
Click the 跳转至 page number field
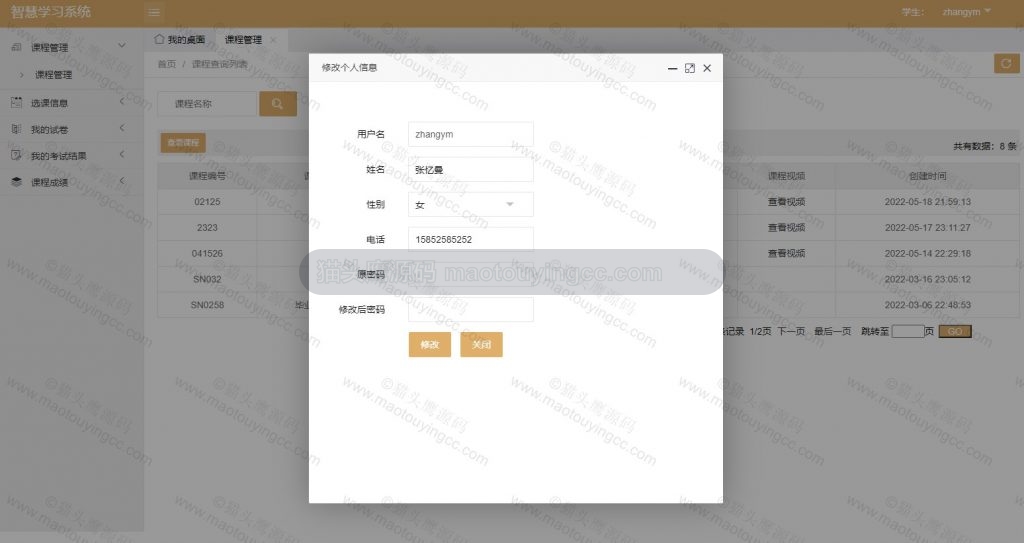click(x=908, y=331)
